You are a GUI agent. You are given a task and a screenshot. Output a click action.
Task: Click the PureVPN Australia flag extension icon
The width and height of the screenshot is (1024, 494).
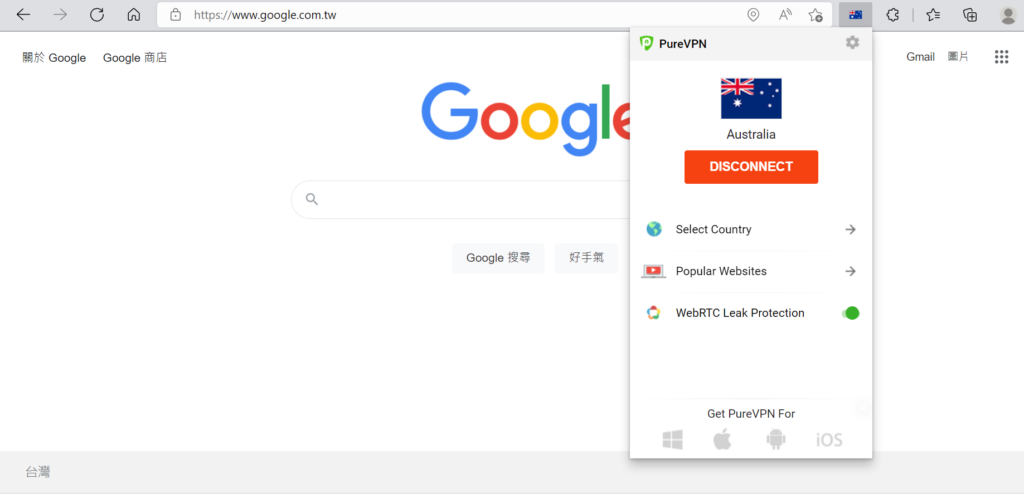point(856,14)
